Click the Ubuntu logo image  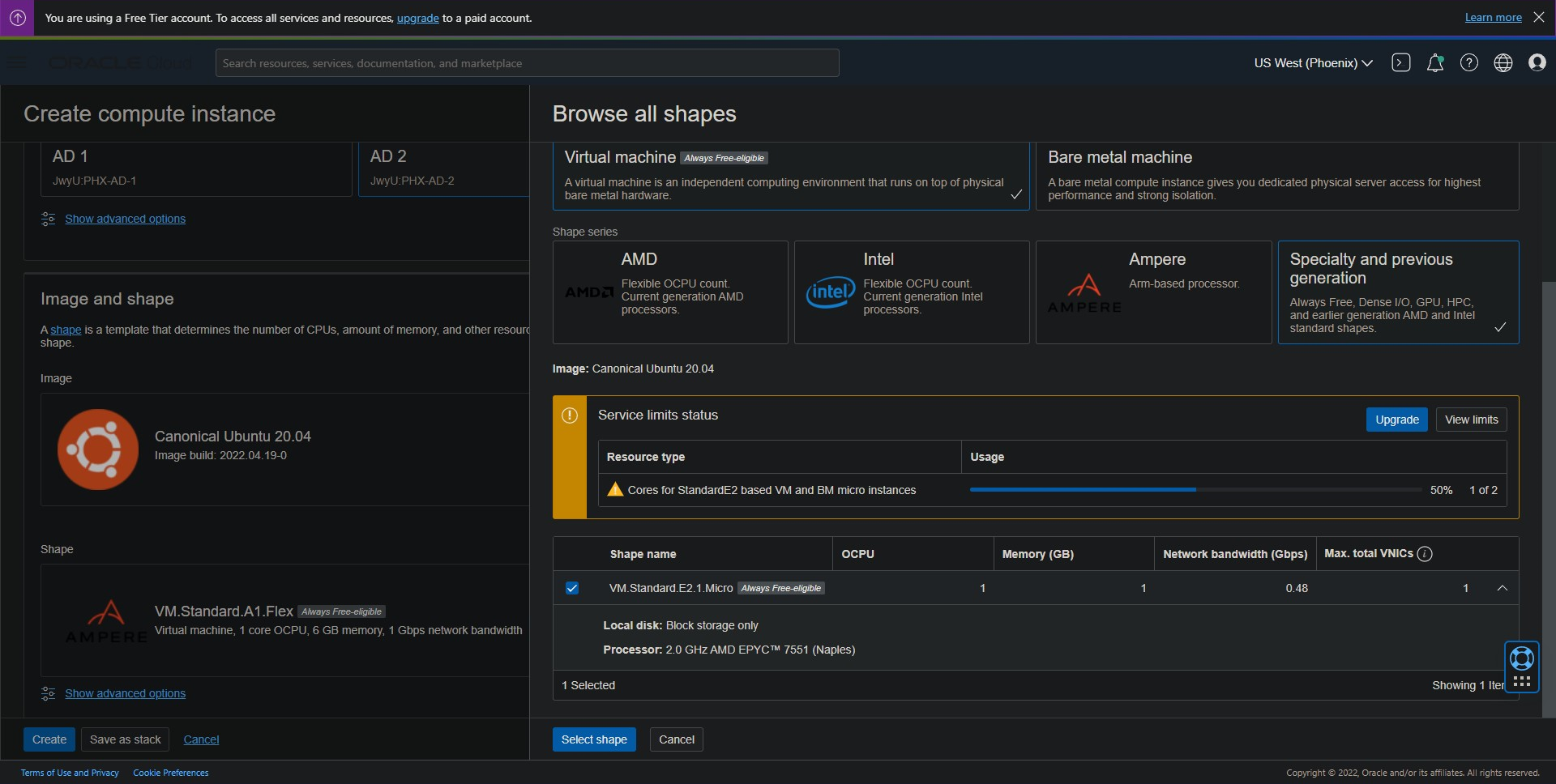click(98, 450)
